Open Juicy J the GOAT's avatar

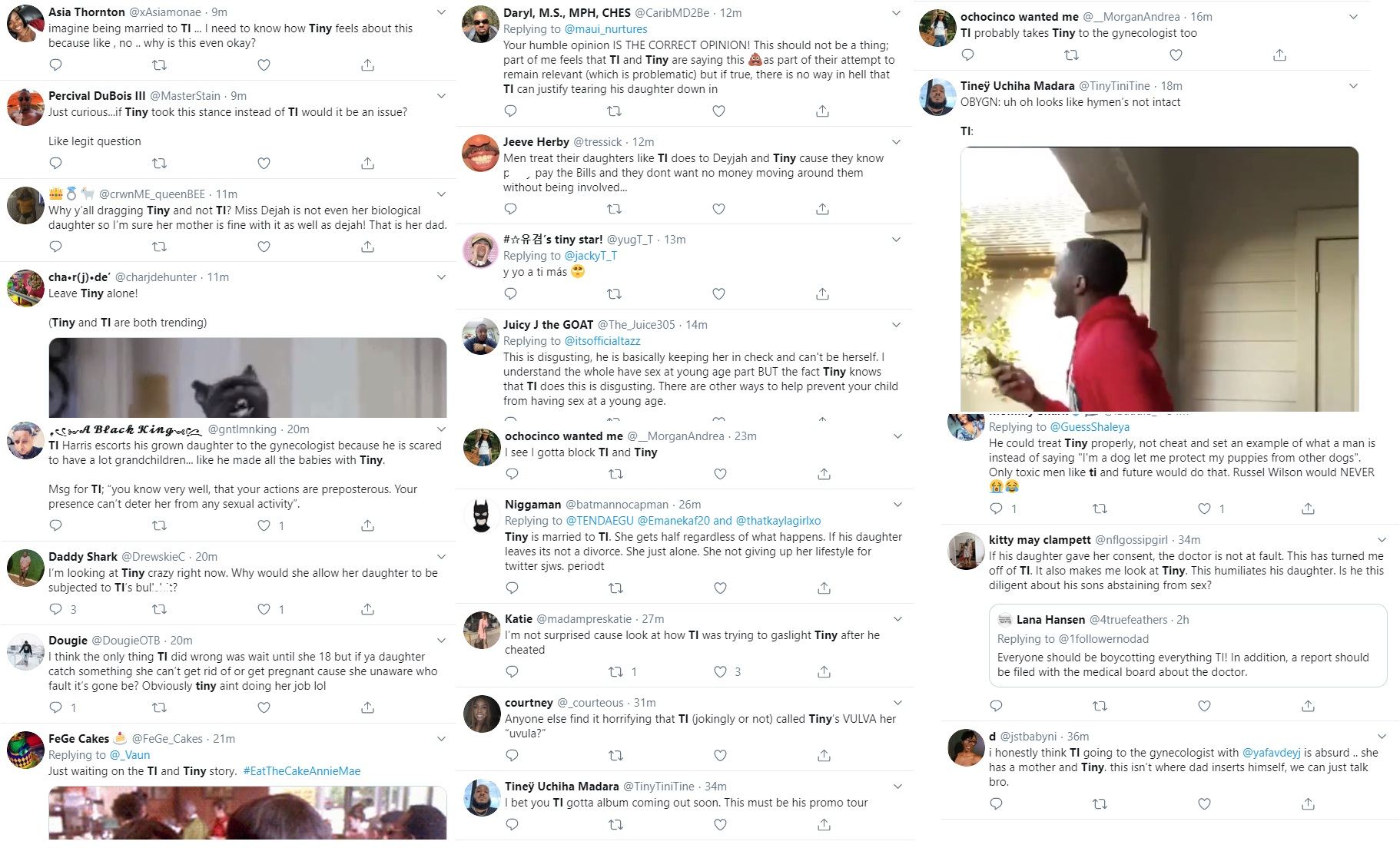(481, 336)
